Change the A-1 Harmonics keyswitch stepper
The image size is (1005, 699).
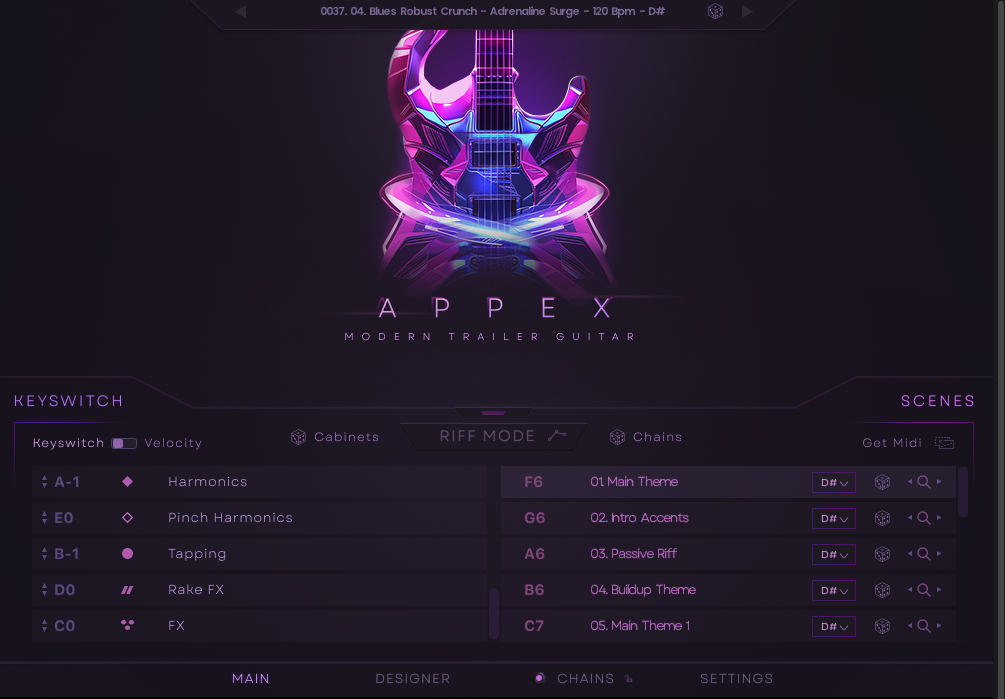[44, 482]
